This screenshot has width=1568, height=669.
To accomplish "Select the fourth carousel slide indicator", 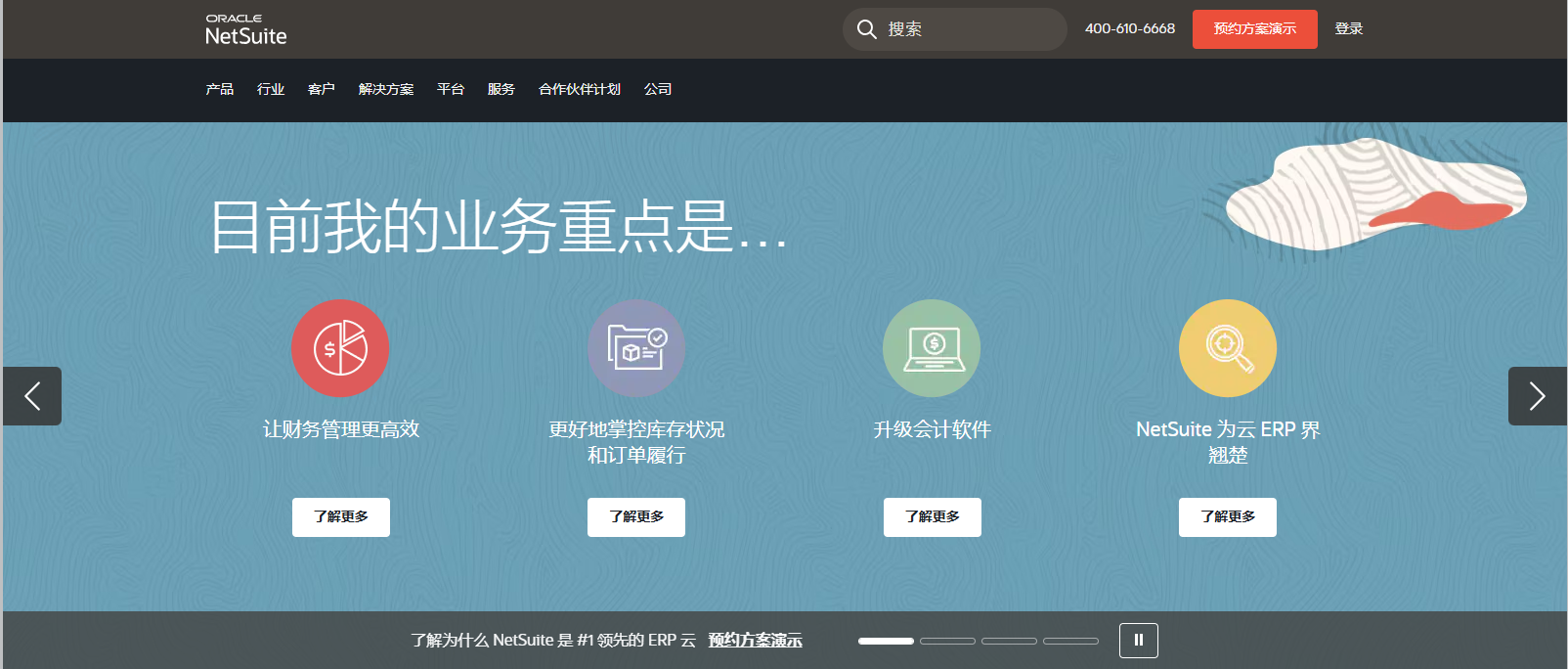I will (1070, 641).
